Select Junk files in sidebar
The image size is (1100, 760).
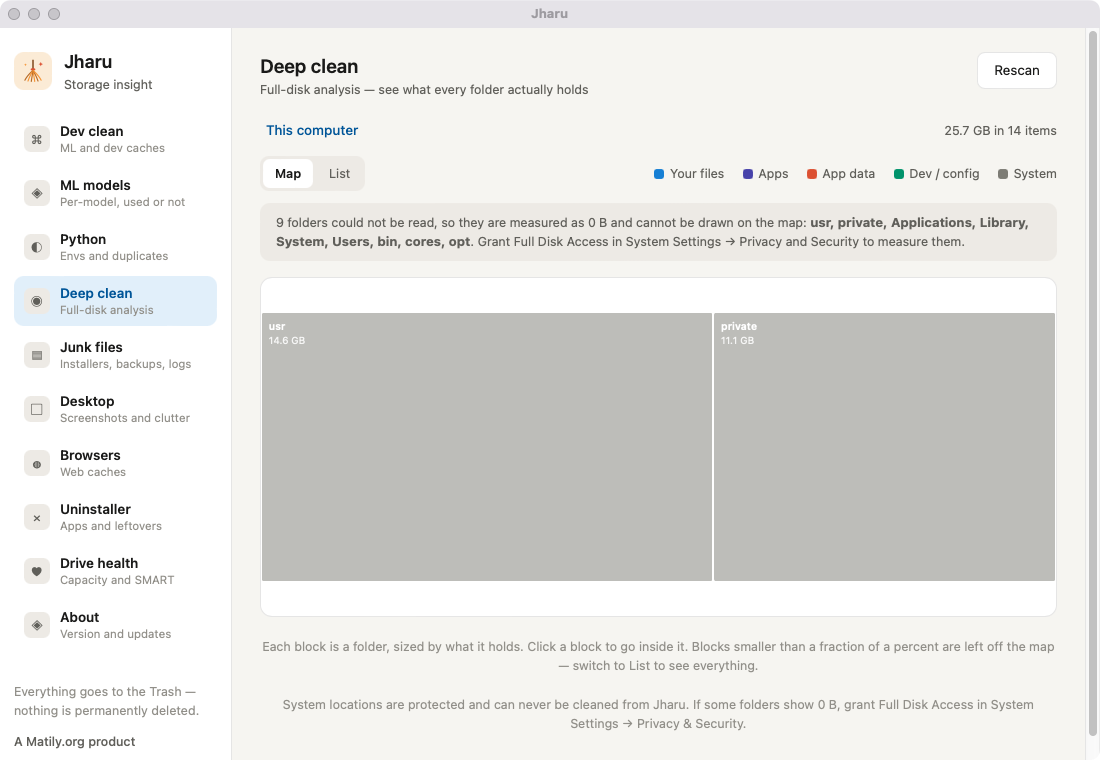point(115,355)
